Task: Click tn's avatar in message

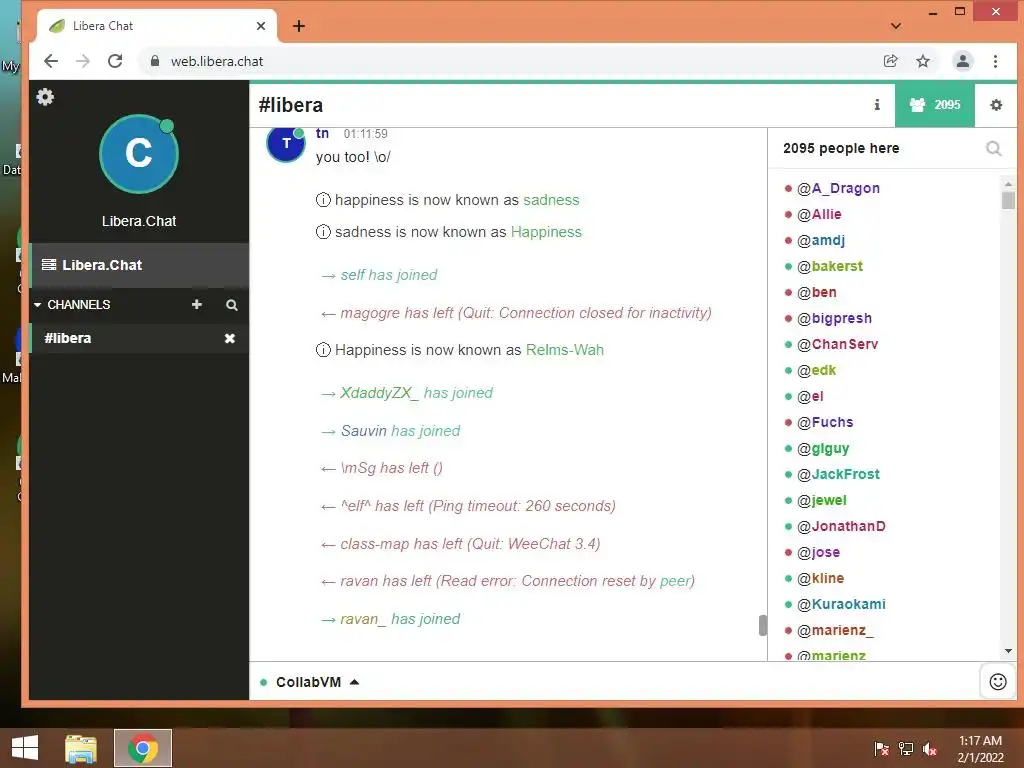Action: pyautogui.click(x=286, y=143)
